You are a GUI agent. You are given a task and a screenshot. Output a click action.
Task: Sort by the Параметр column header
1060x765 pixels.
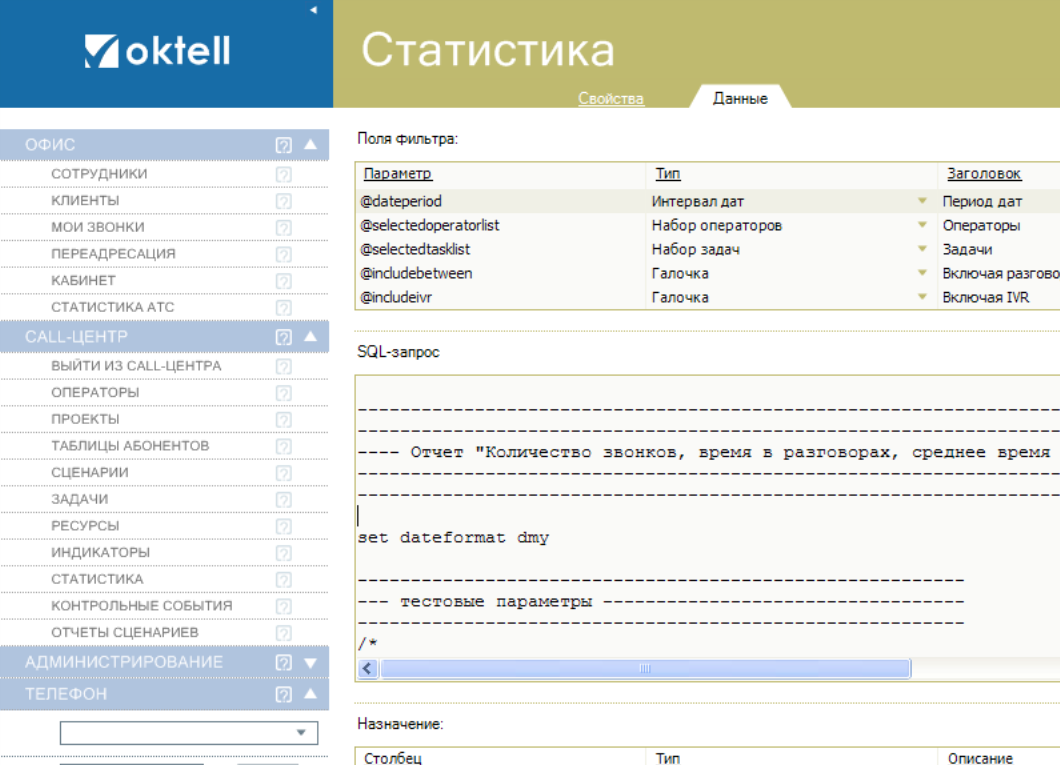397,174
